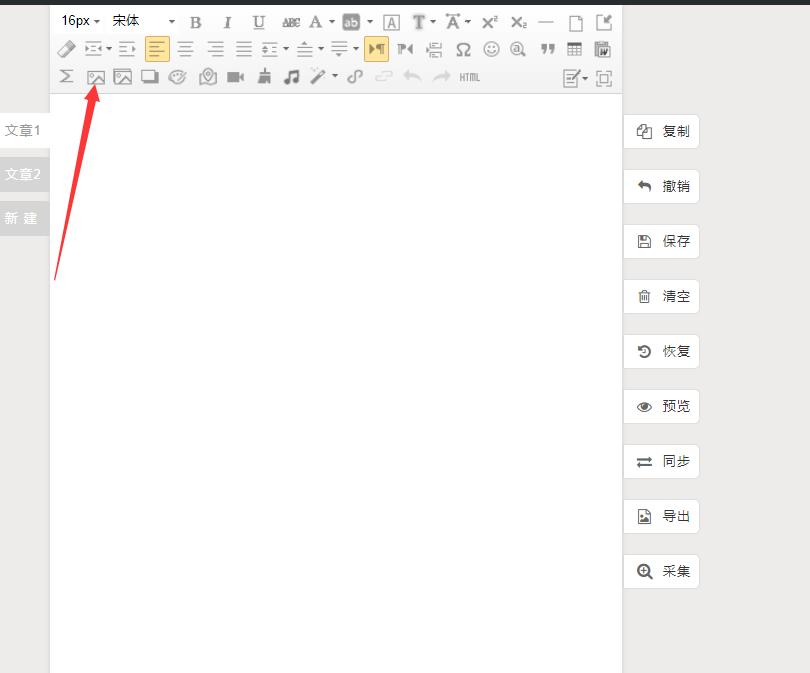The image size is (810, 673).
Task: Set left text alignment
Action: point(157,49)
